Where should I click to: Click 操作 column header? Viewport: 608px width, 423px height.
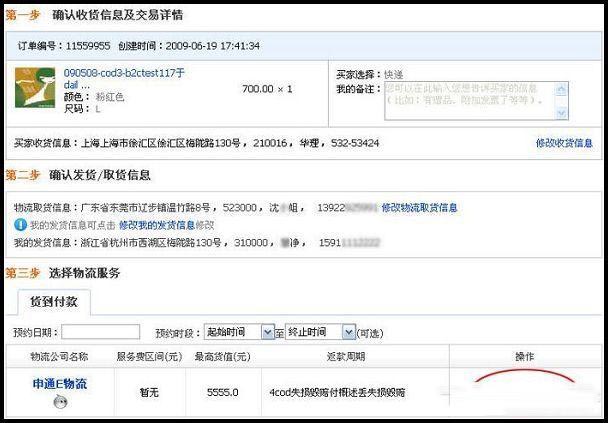(524, 357)
